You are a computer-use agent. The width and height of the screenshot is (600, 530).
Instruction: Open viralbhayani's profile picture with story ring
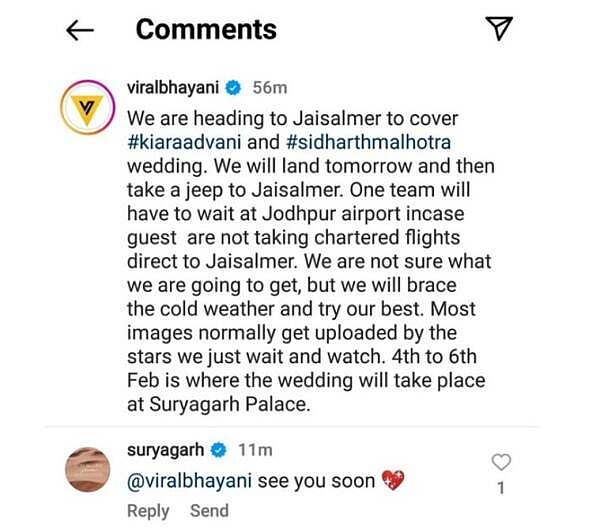click(88, 107)
